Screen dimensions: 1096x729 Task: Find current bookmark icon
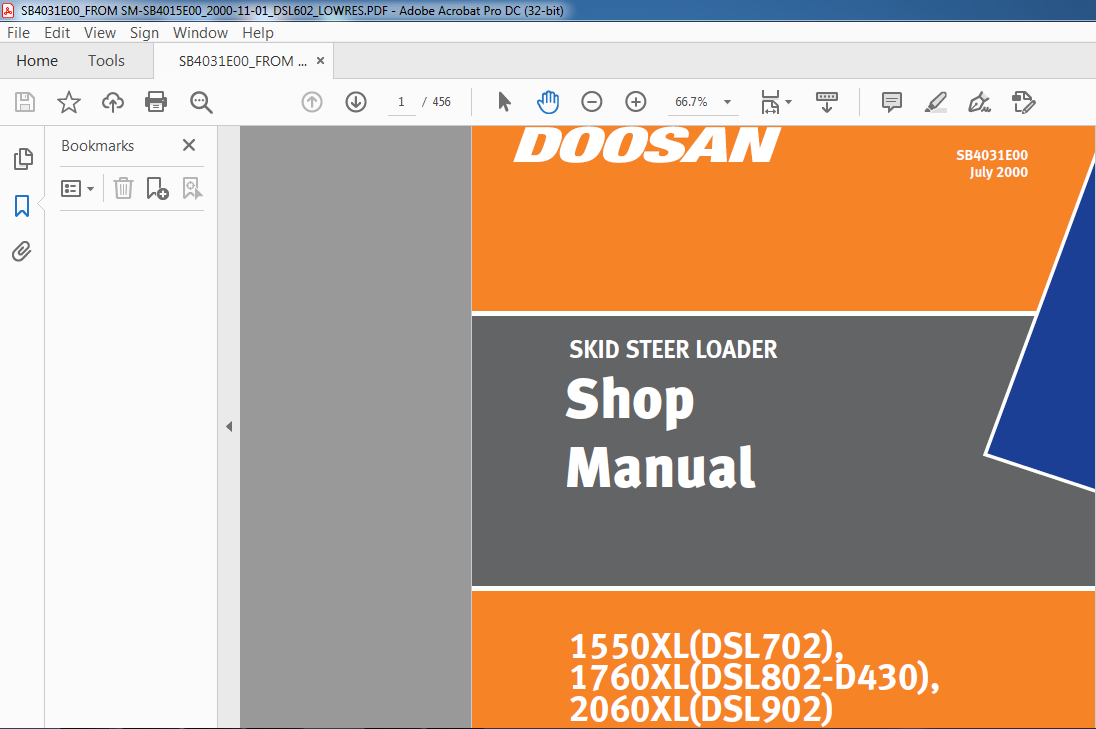[192, 189]
